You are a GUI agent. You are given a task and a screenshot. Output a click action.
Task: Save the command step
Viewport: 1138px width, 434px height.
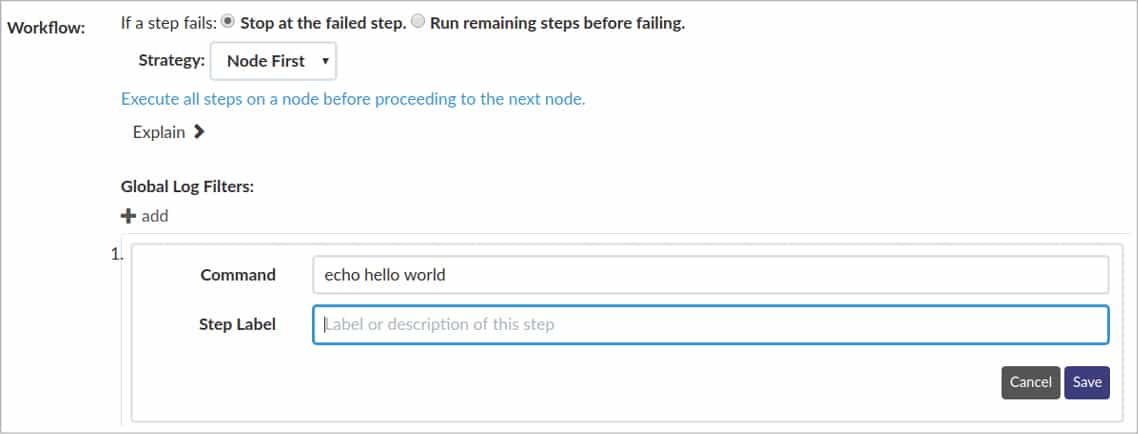pos(1087,382)
